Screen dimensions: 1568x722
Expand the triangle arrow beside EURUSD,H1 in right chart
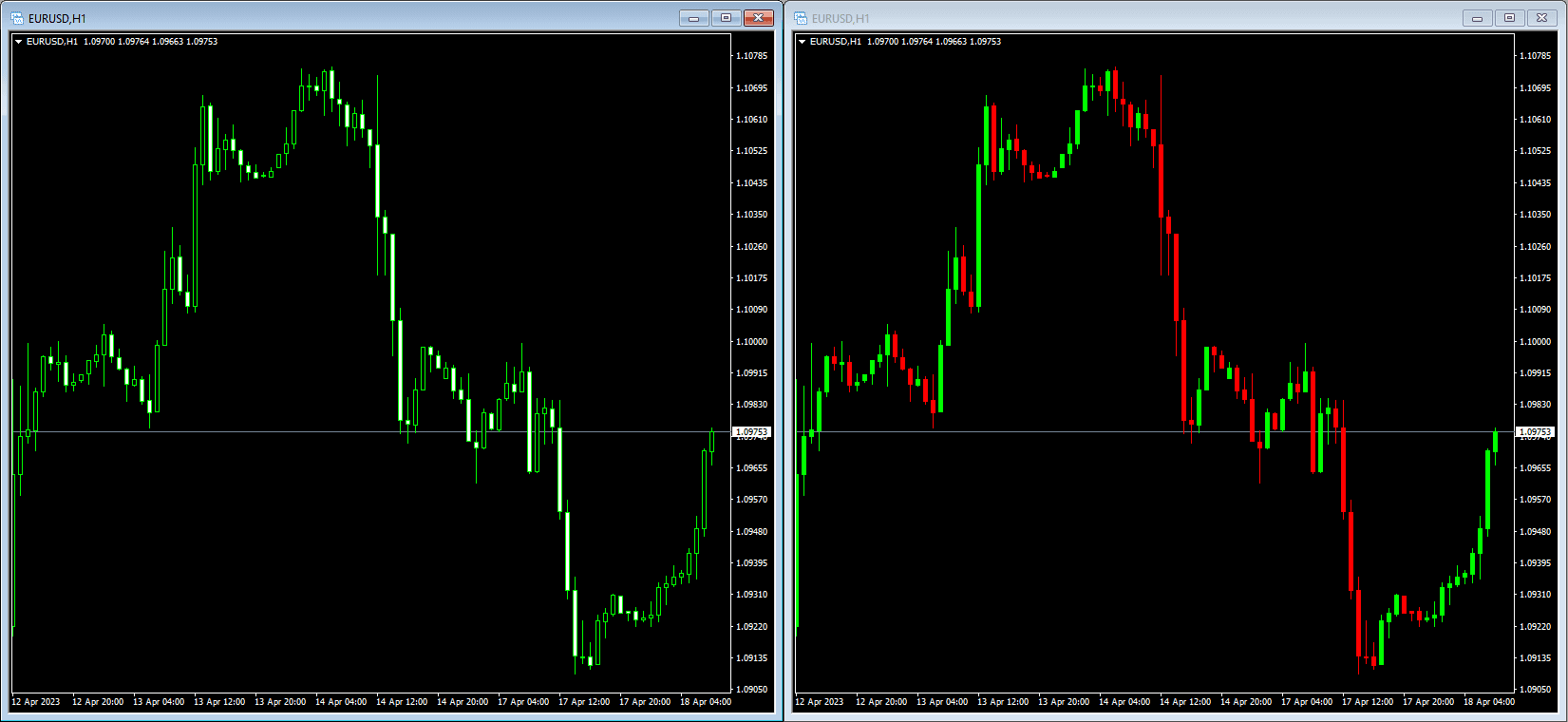pos(802,42)
